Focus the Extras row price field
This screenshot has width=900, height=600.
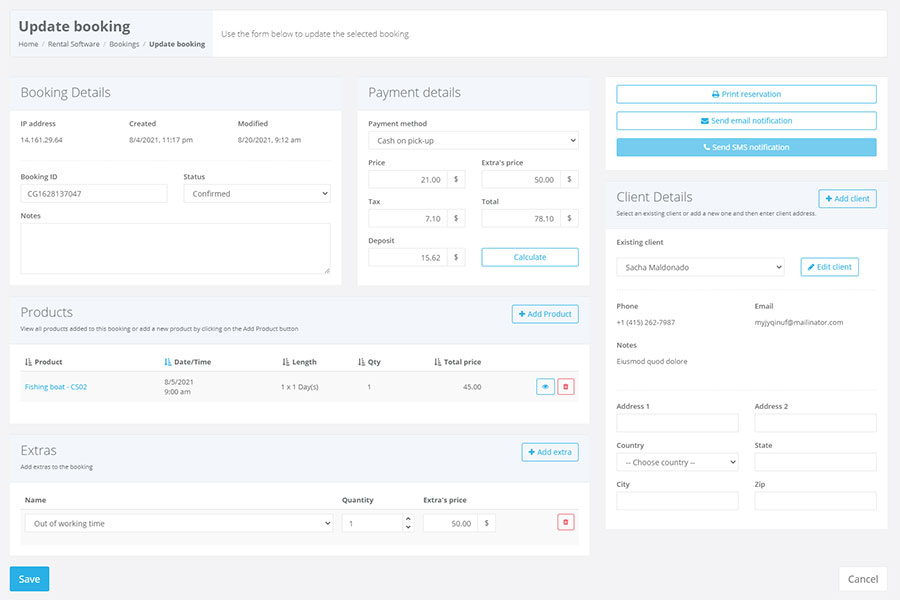tap(451, 523)
